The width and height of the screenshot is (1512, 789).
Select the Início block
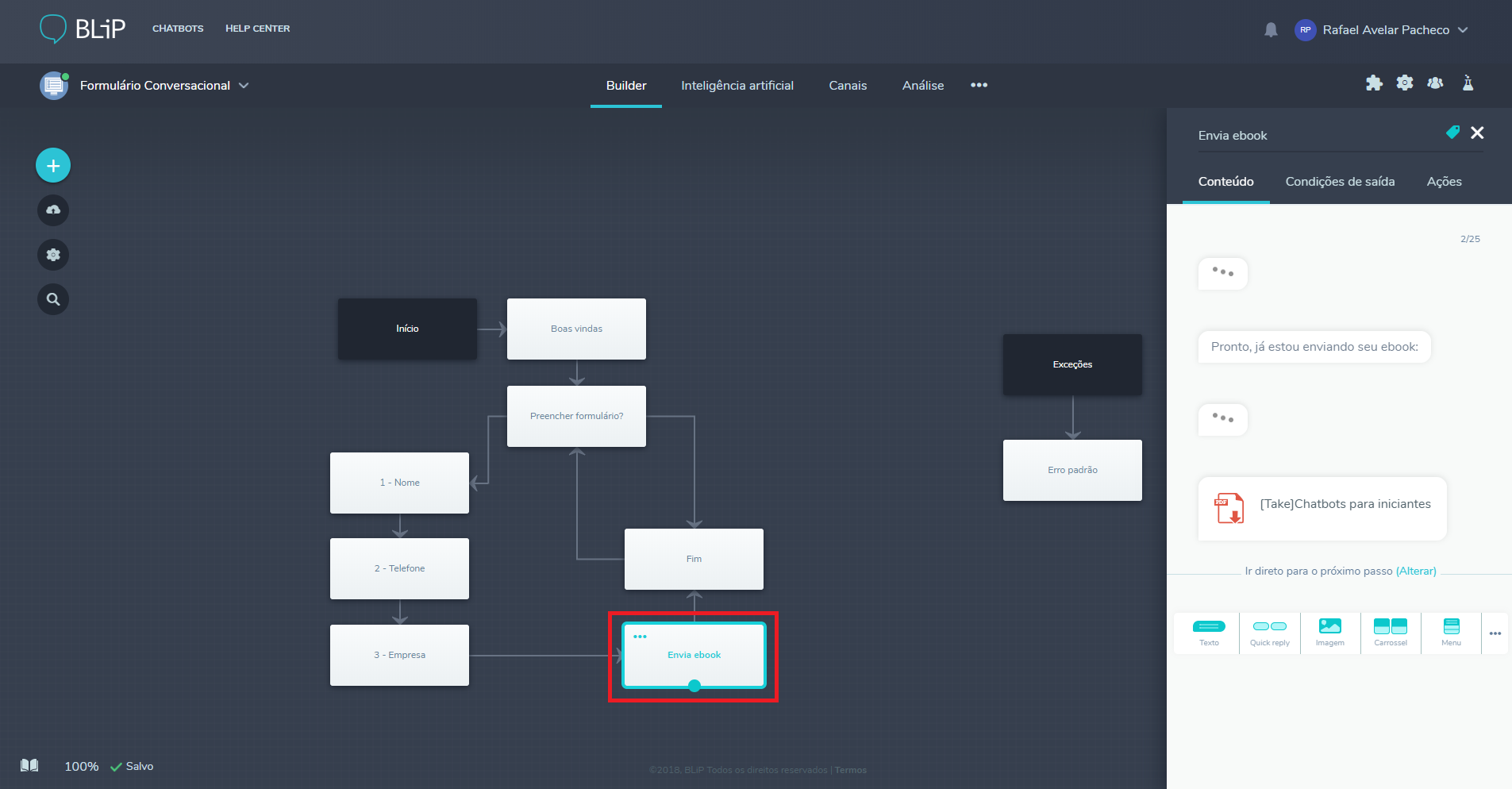click(407, 329)
